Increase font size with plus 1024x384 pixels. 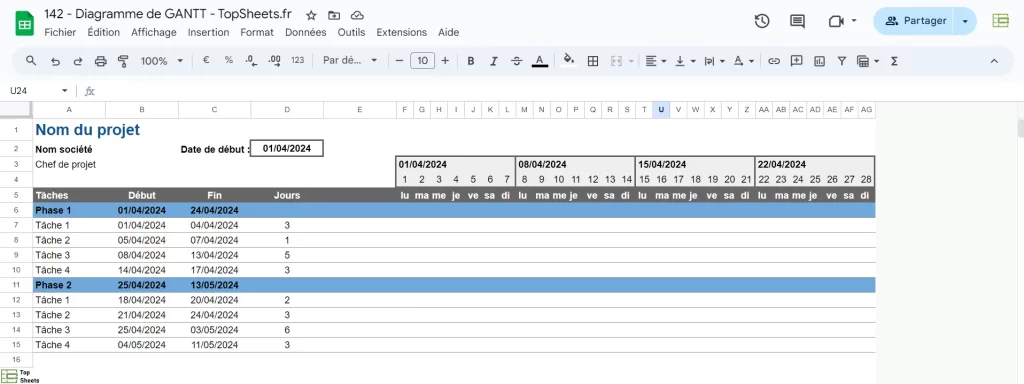pyautogui.click(x=445, y=61)
